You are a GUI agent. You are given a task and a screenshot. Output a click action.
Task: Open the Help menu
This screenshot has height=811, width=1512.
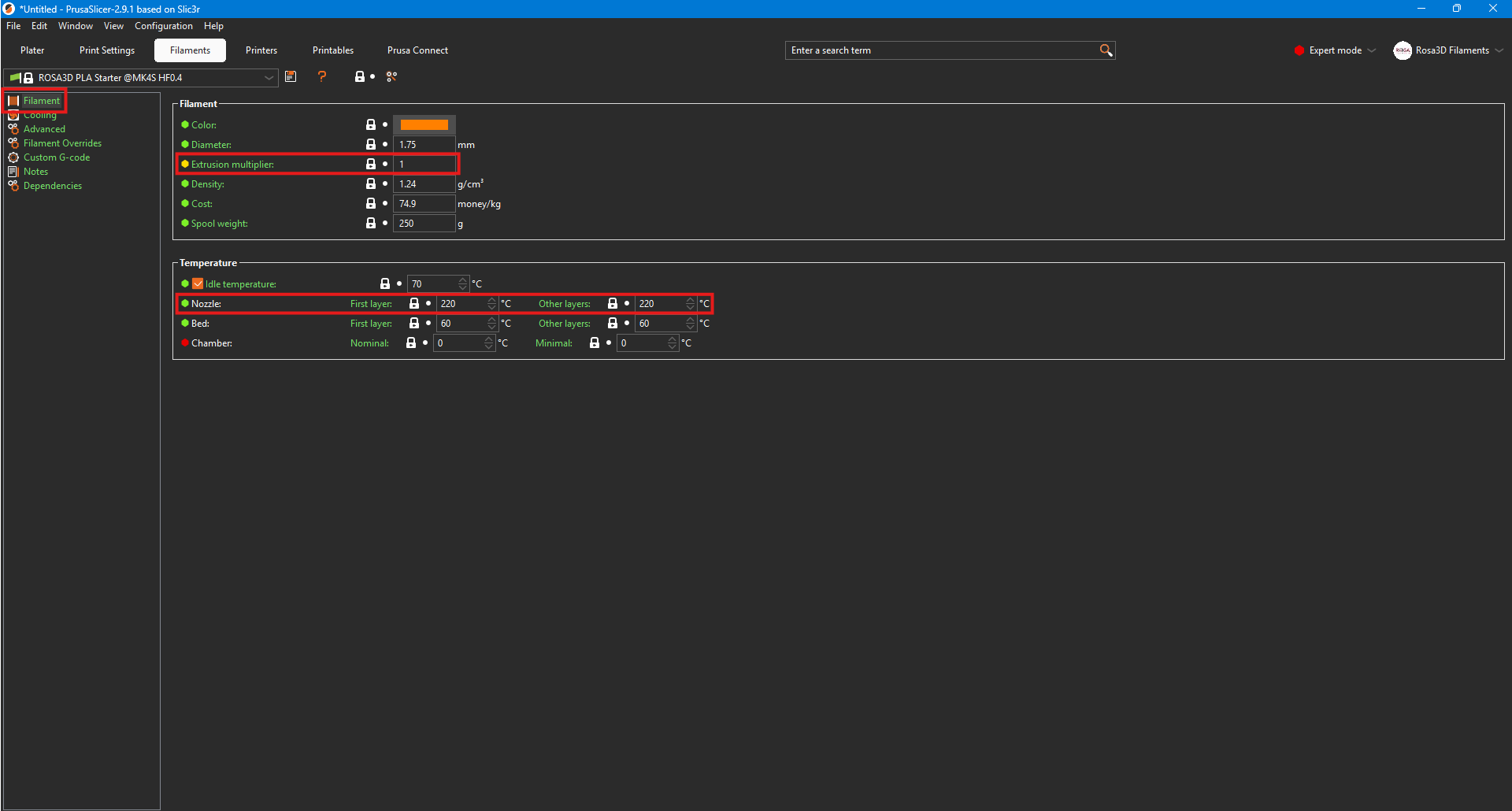coord(213,26)
